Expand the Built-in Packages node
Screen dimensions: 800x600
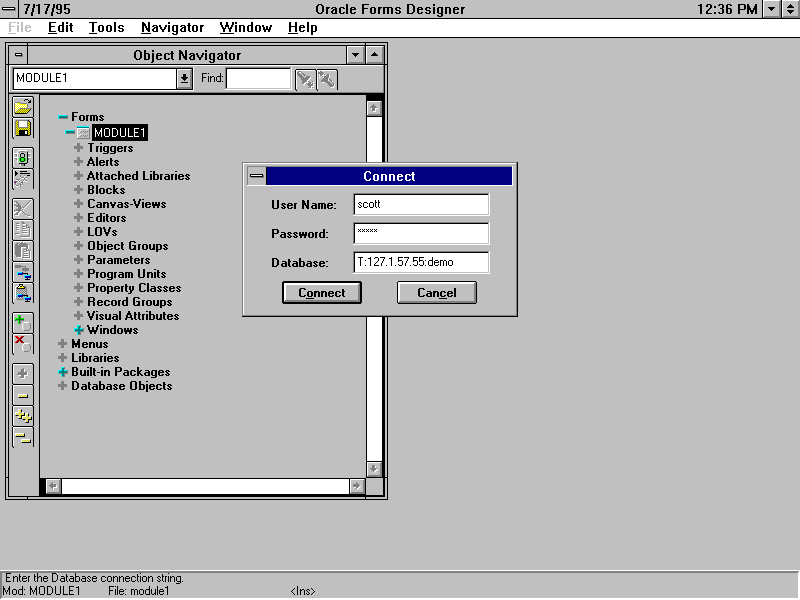(63, 372)
